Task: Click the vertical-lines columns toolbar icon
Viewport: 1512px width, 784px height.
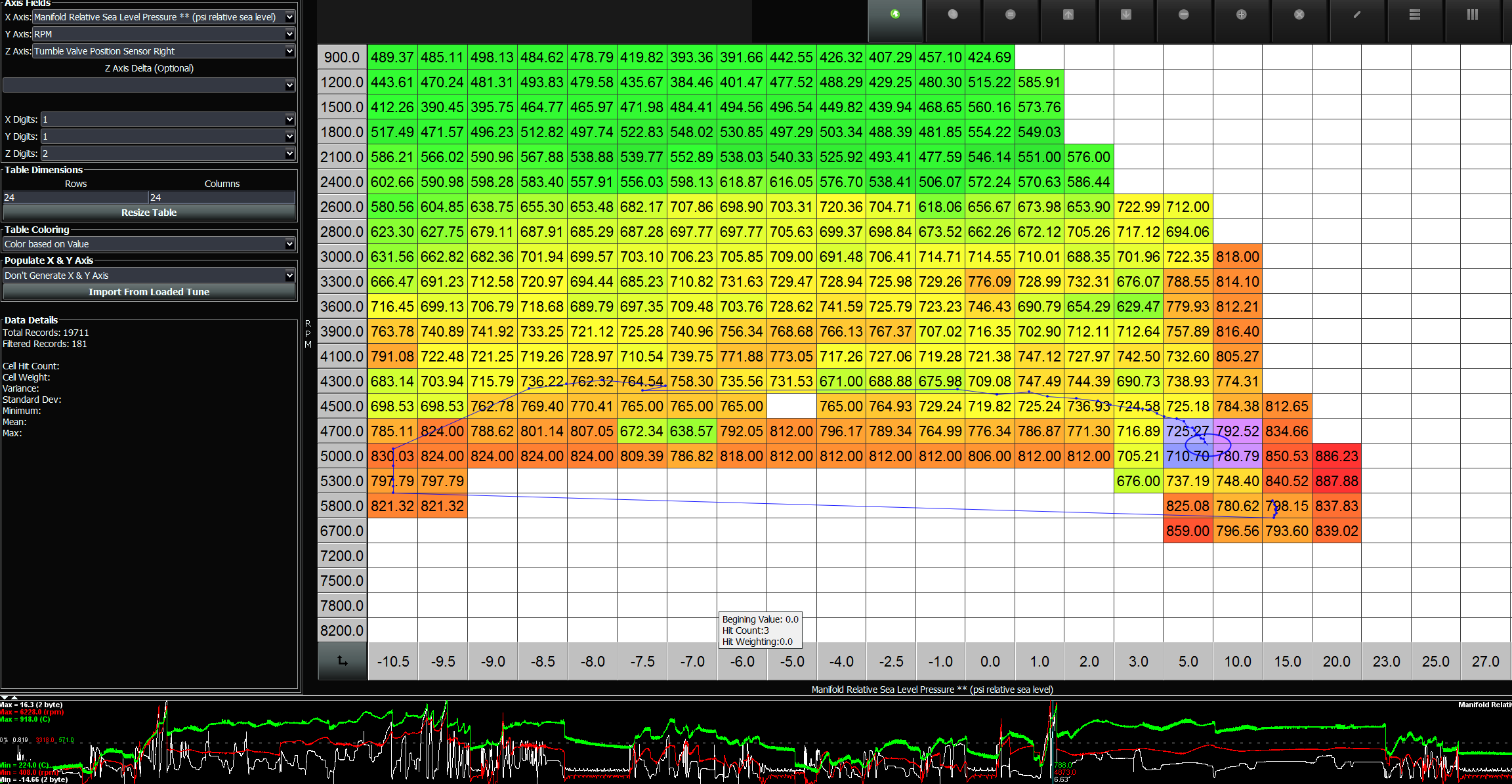Action: [1473, 14]
